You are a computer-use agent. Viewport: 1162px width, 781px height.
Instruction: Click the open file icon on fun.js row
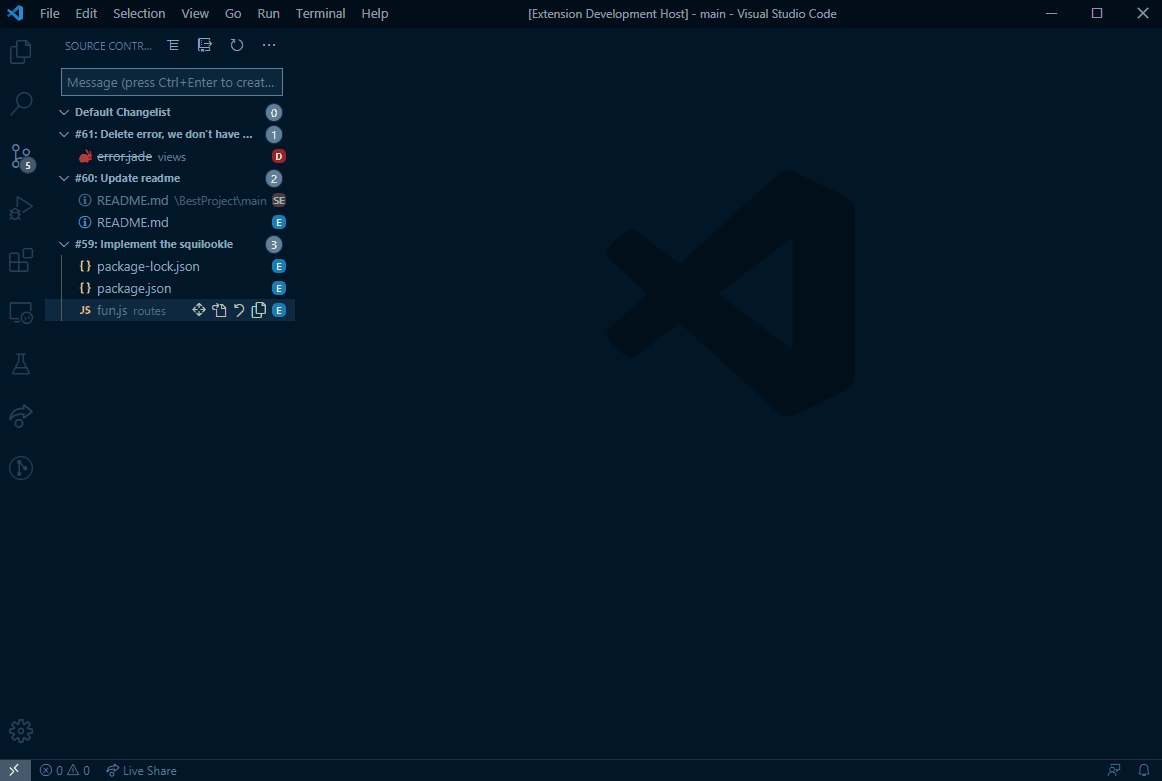coord(219,310)
